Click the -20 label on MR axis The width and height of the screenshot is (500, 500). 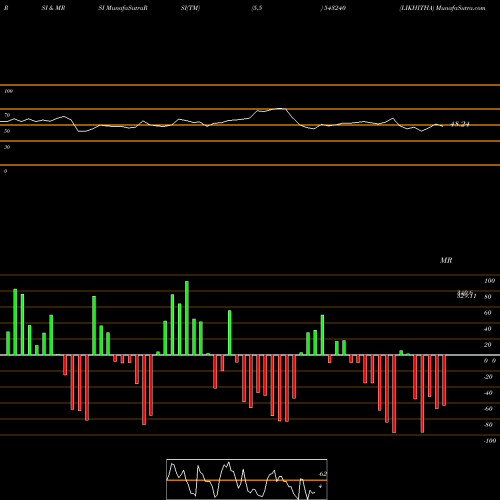click(x=488, y=377)
